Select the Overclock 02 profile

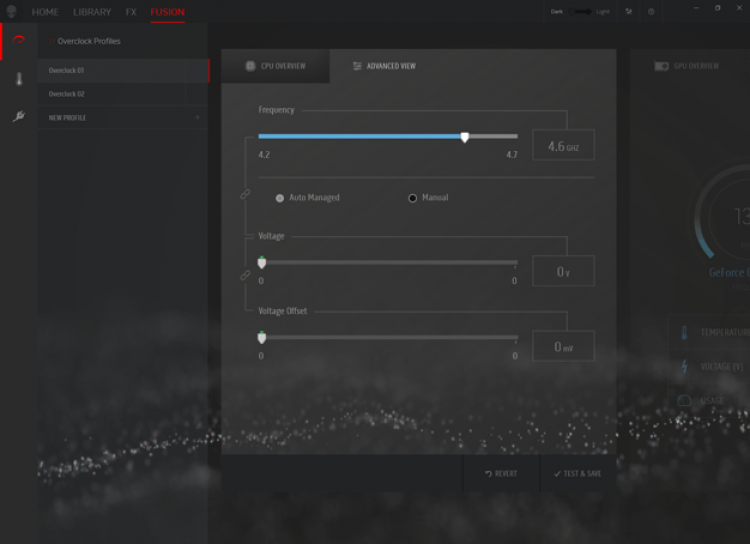(123, 94)
